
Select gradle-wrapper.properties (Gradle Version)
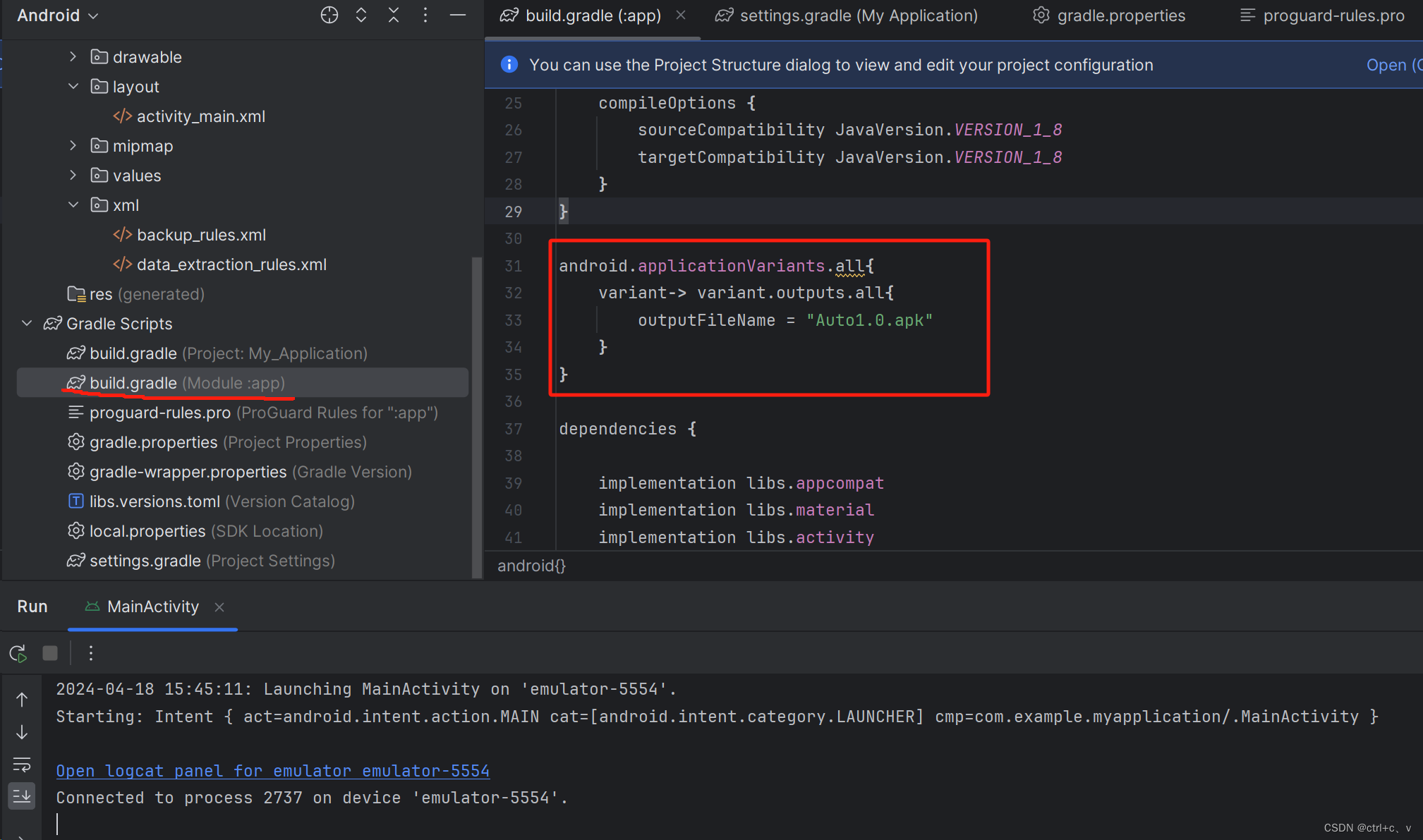[239, 472]
